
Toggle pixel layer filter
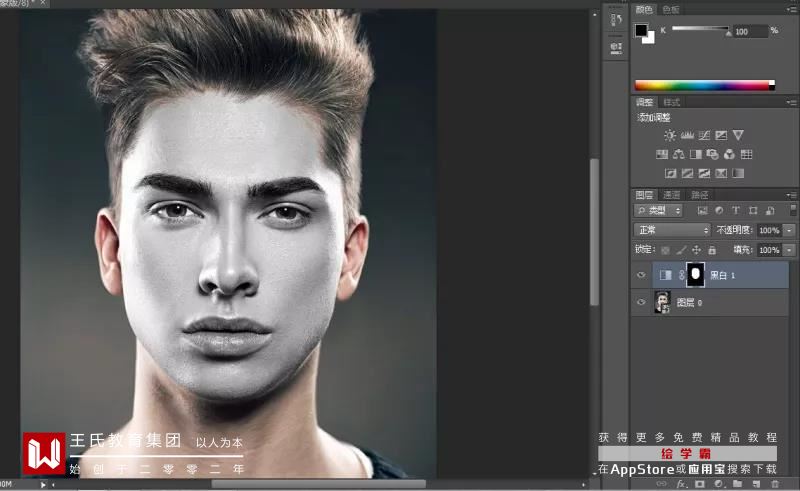pyautogui.click(x=703, y=210)
